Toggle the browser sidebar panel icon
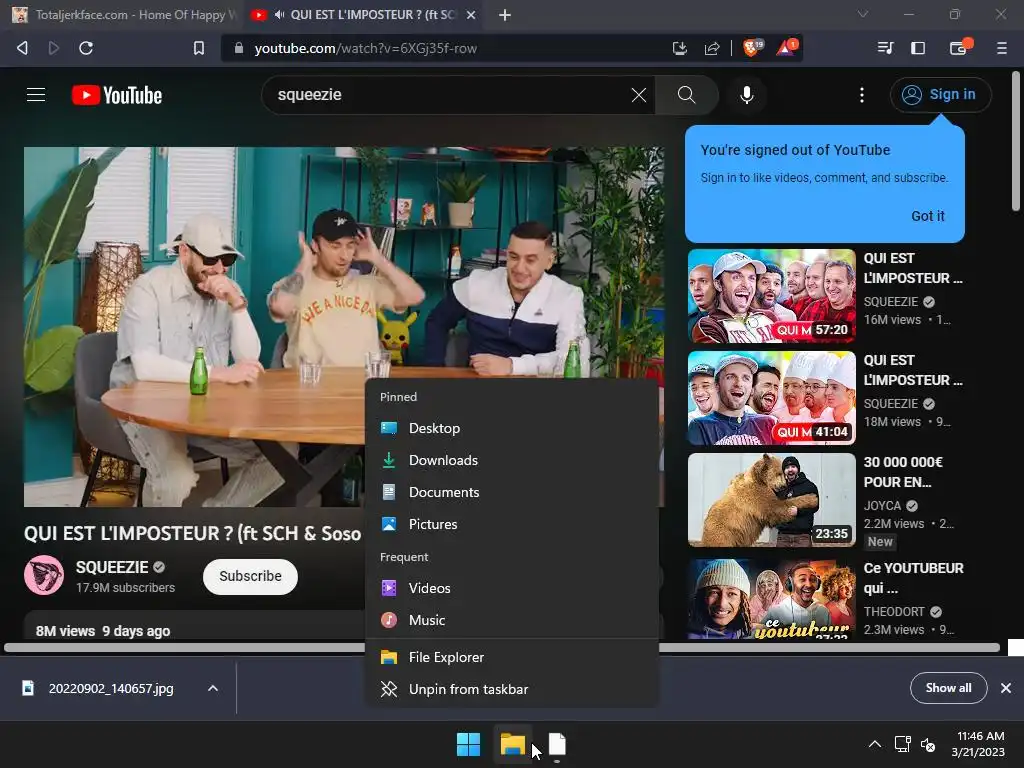Screen dimensions: 1024x768 click(918, 48)
